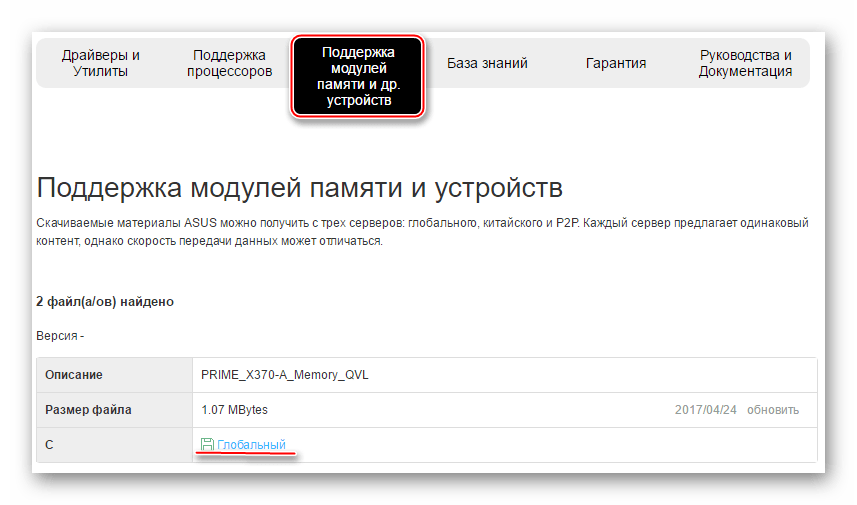
Task: Go to the База знаний tab
Action: [x=487, y=63]
